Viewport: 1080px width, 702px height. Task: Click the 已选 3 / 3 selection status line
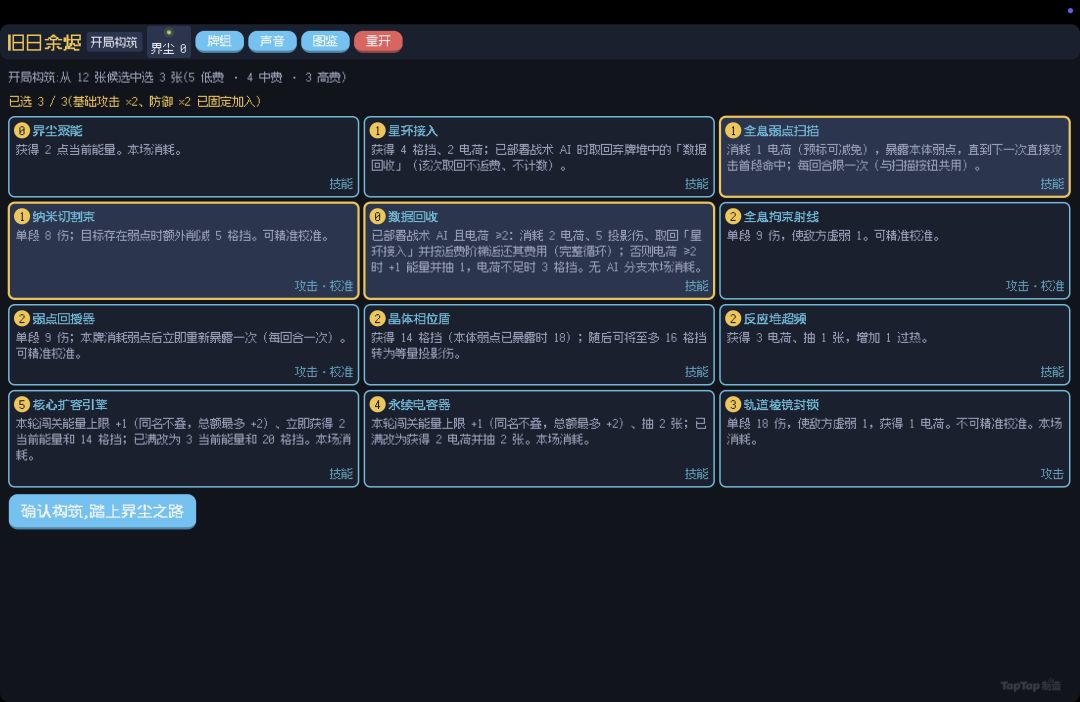coord(135,102)
